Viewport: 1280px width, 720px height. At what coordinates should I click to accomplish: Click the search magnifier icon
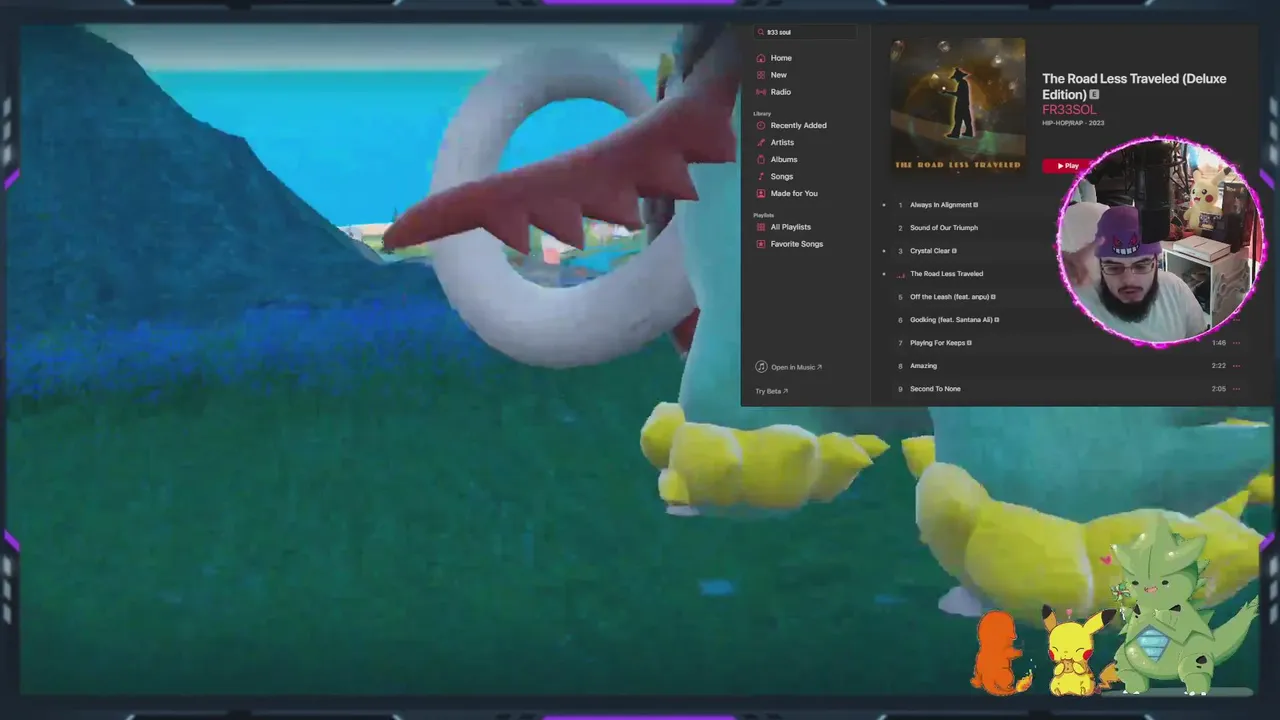tap(761, 32)
